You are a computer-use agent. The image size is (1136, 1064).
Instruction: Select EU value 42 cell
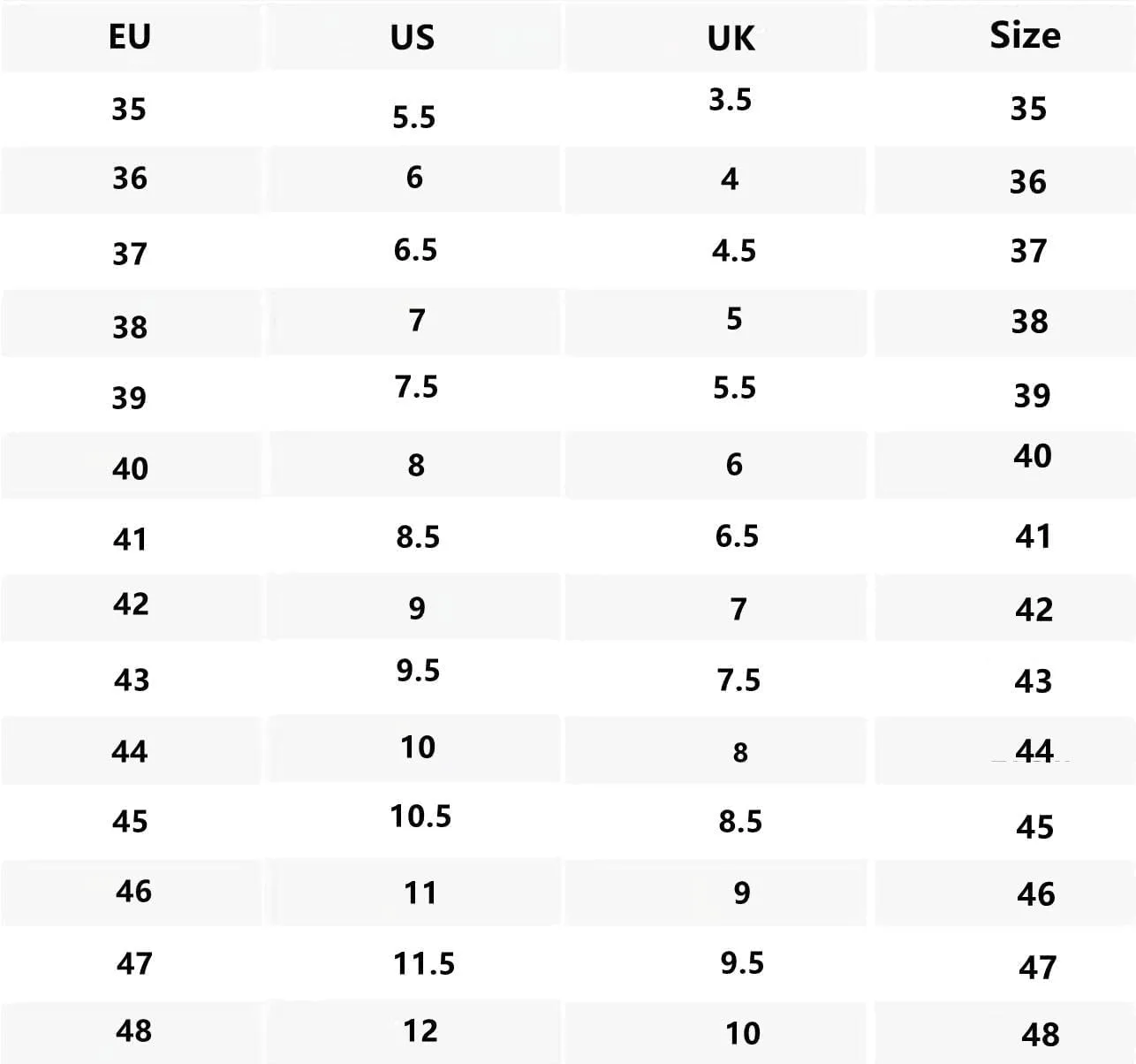click(x=131, y=604)
